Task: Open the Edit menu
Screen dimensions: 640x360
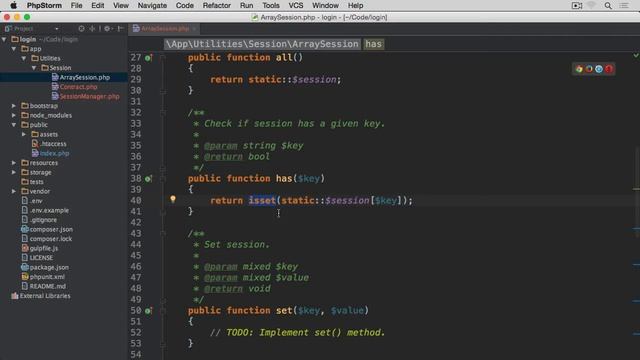Action: pos(98,5)
